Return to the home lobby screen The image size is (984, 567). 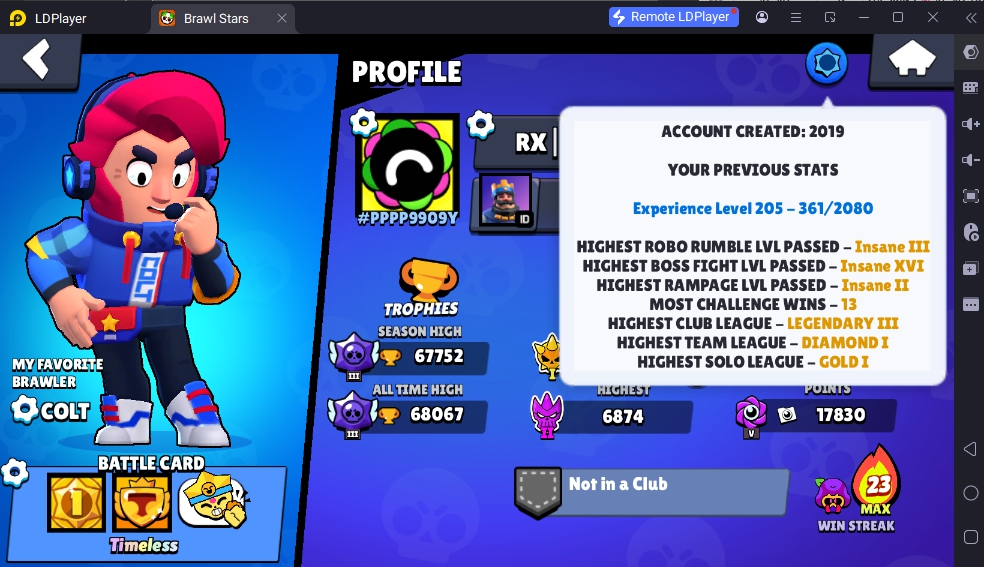[912, 59]
